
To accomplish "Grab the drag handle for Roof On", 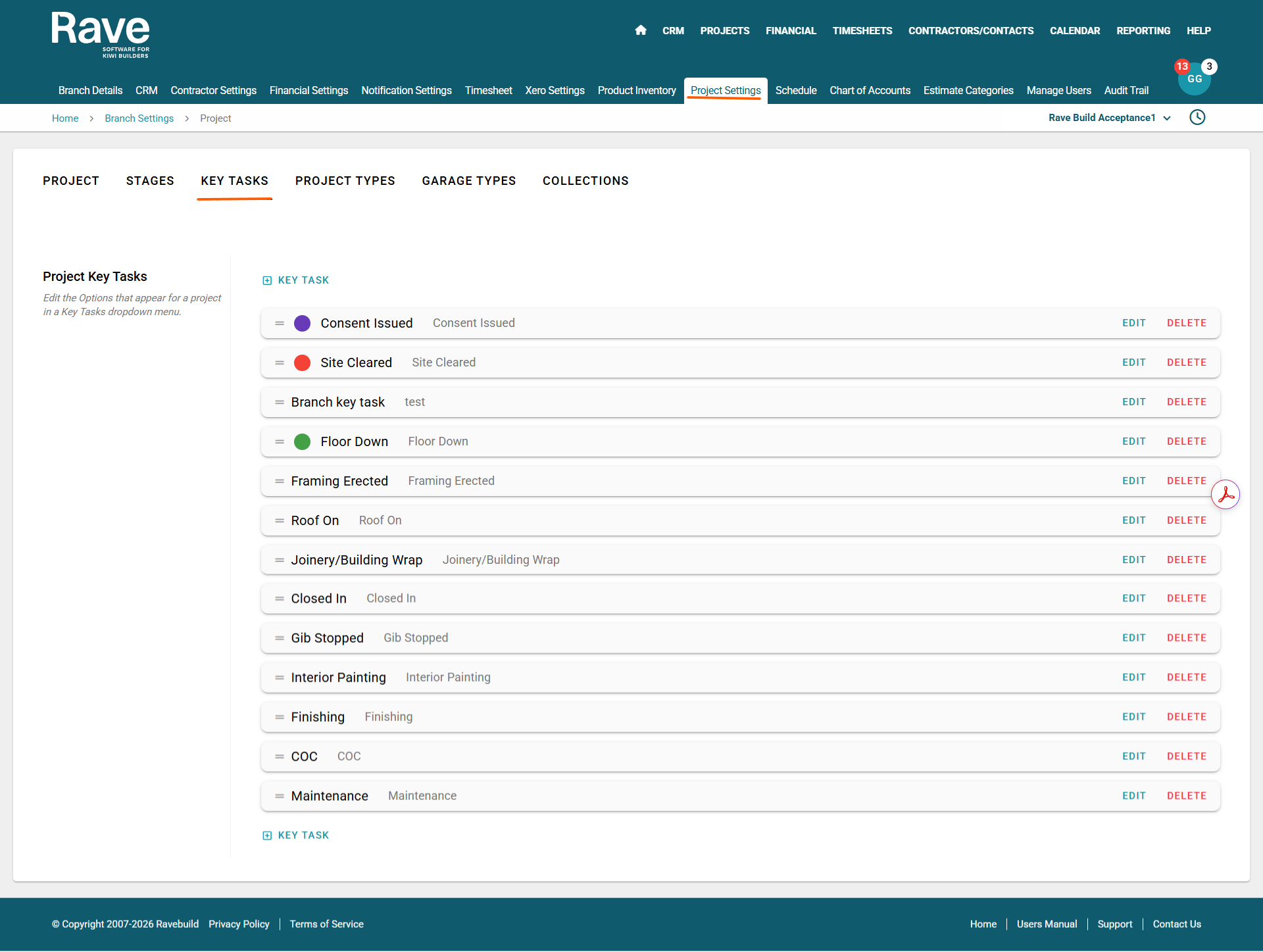I will tap(280, 520).
